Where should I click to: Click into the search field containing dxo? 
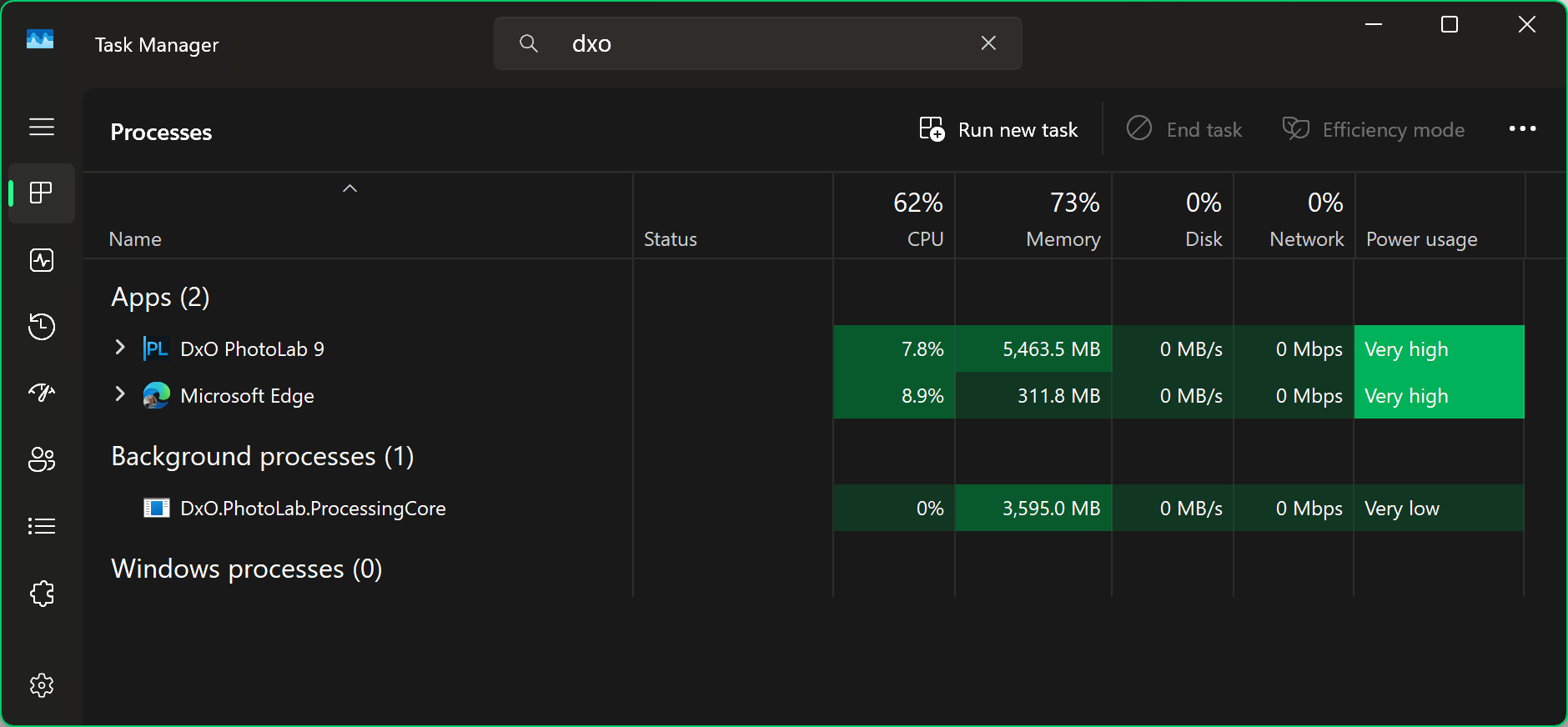pyautogui.click(x=751, y=43)
